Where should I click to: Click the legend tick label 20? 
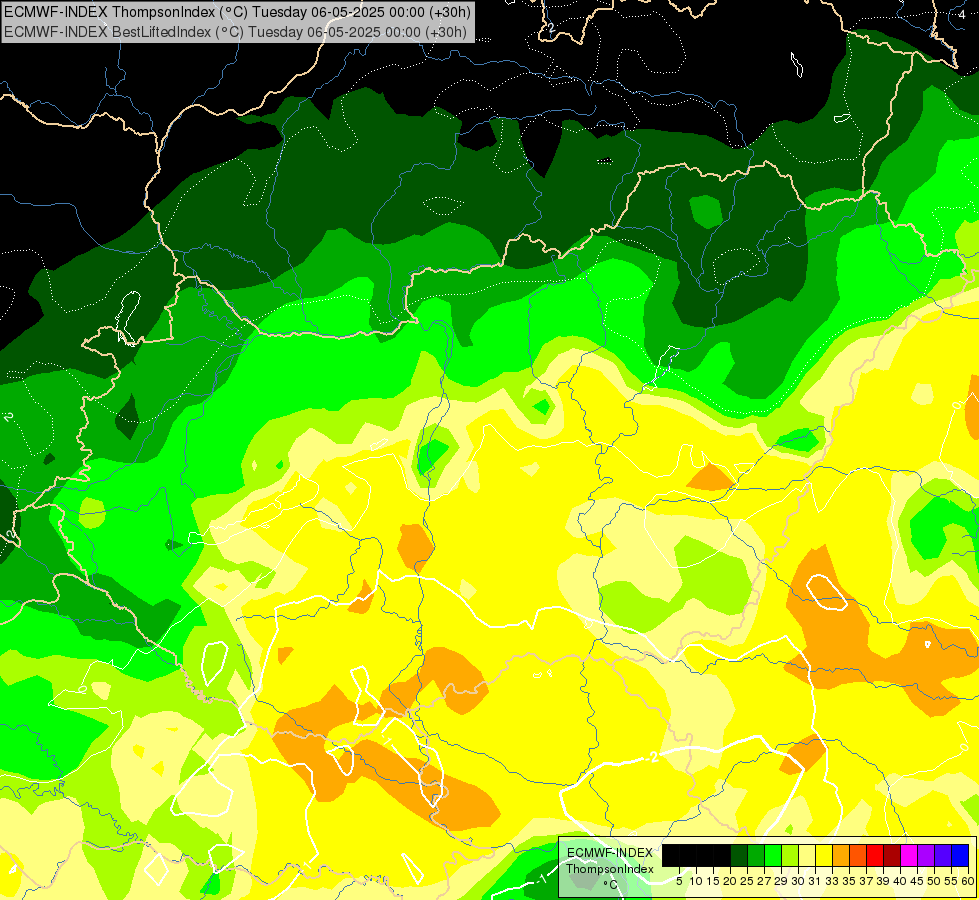[x=730, y=881]
